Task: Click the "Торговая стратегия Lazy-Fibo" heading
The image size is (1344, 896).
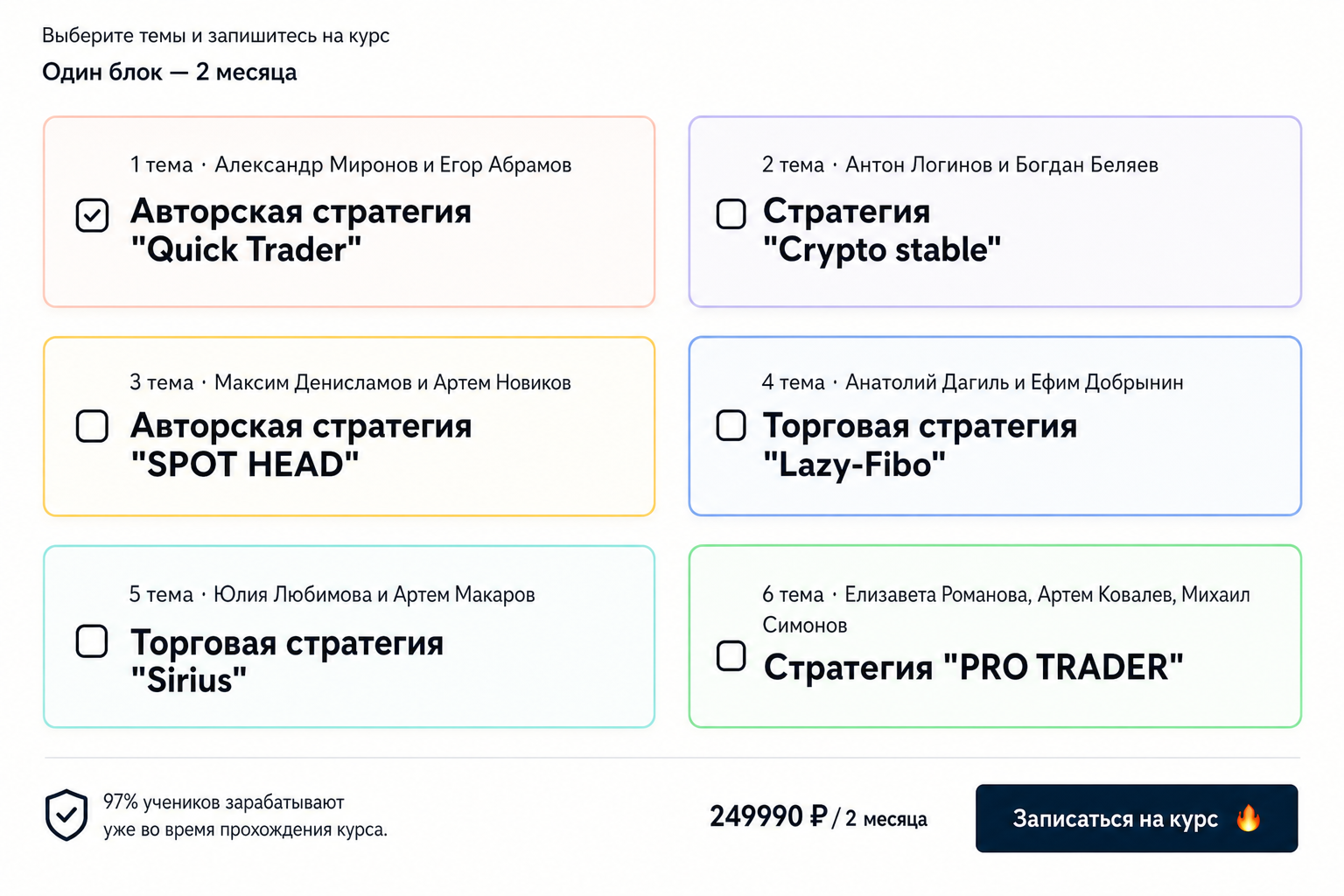Action: coord(920,444)
